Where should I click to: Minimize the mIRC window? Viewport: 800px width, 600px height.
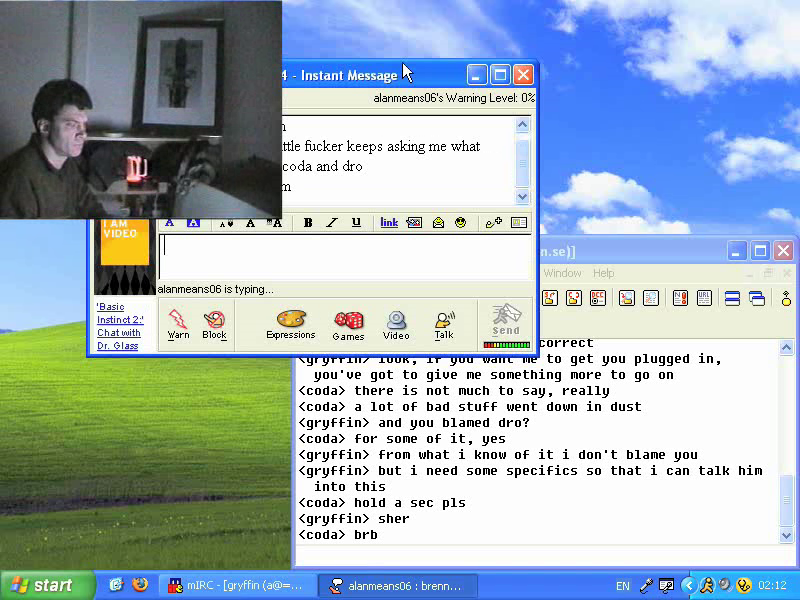coord(736,251)
